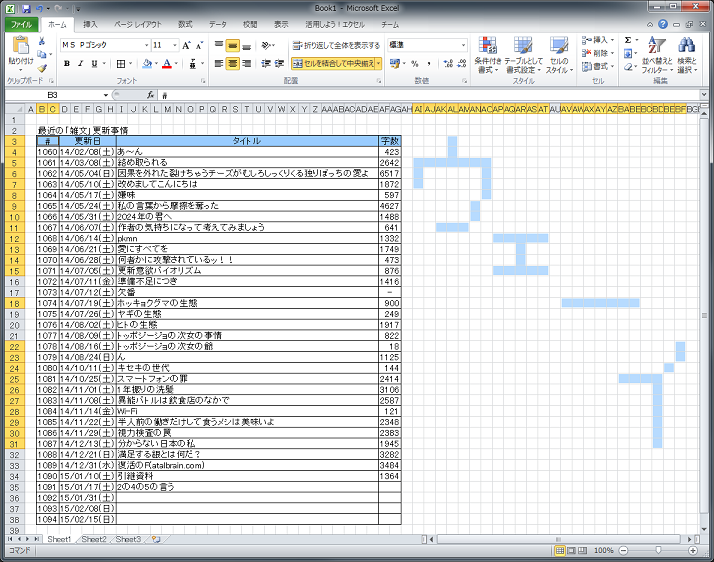
Task: Click the Format as Table (テーブルとして書式設定) icon
Action: click(523, 56)
